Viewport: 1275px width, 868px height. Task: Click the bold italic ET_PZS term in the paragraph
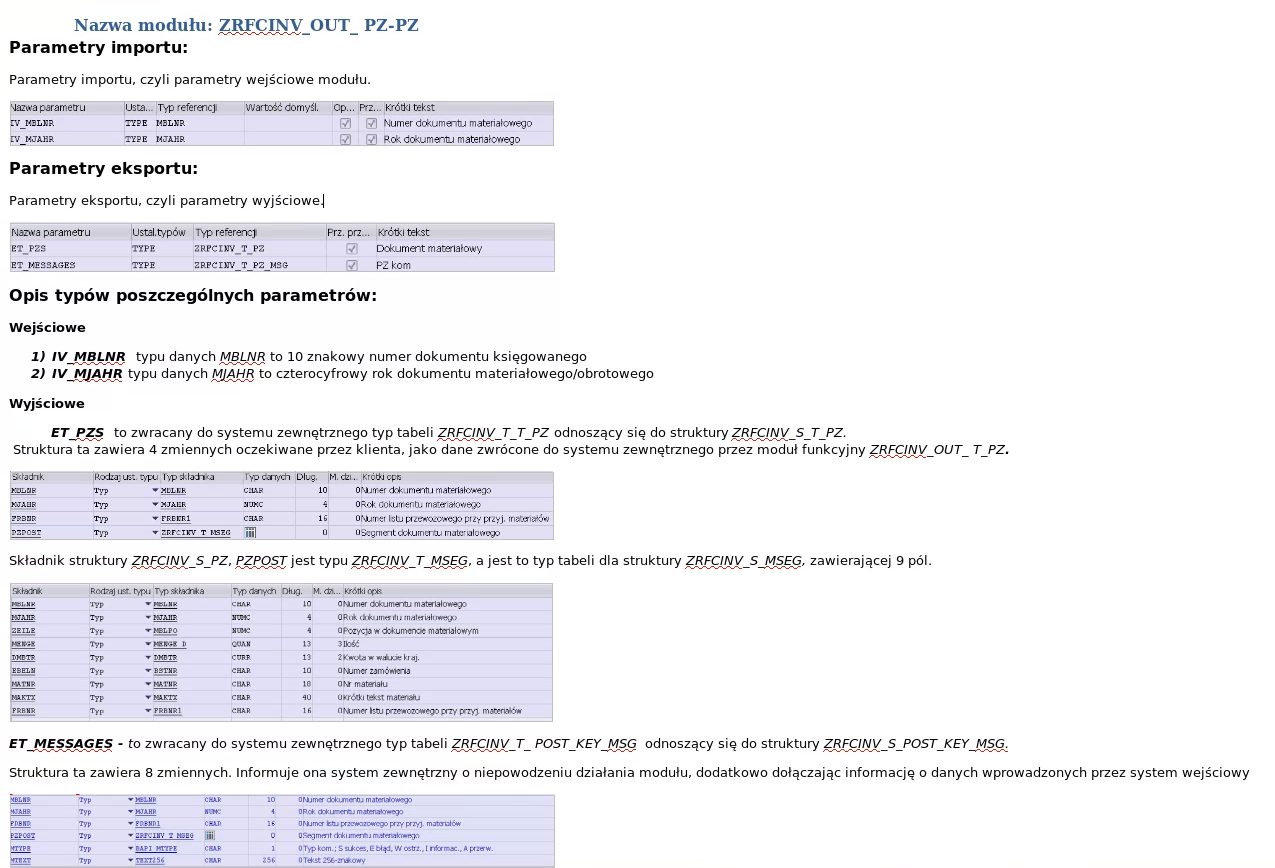tap(77, 433)
